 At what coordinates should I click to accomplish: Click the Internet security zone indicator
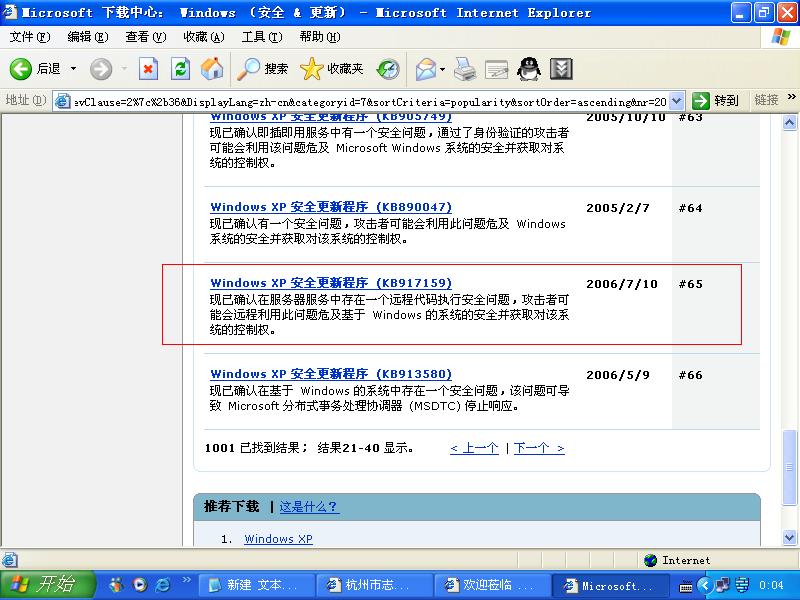pos(677,560)
